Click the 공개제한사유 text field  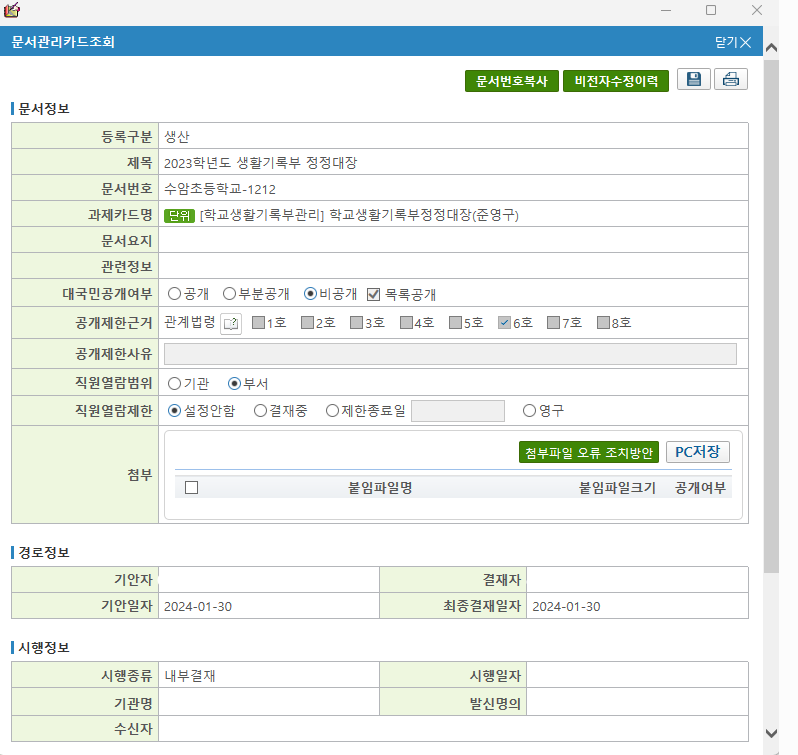tap(450, 354)
